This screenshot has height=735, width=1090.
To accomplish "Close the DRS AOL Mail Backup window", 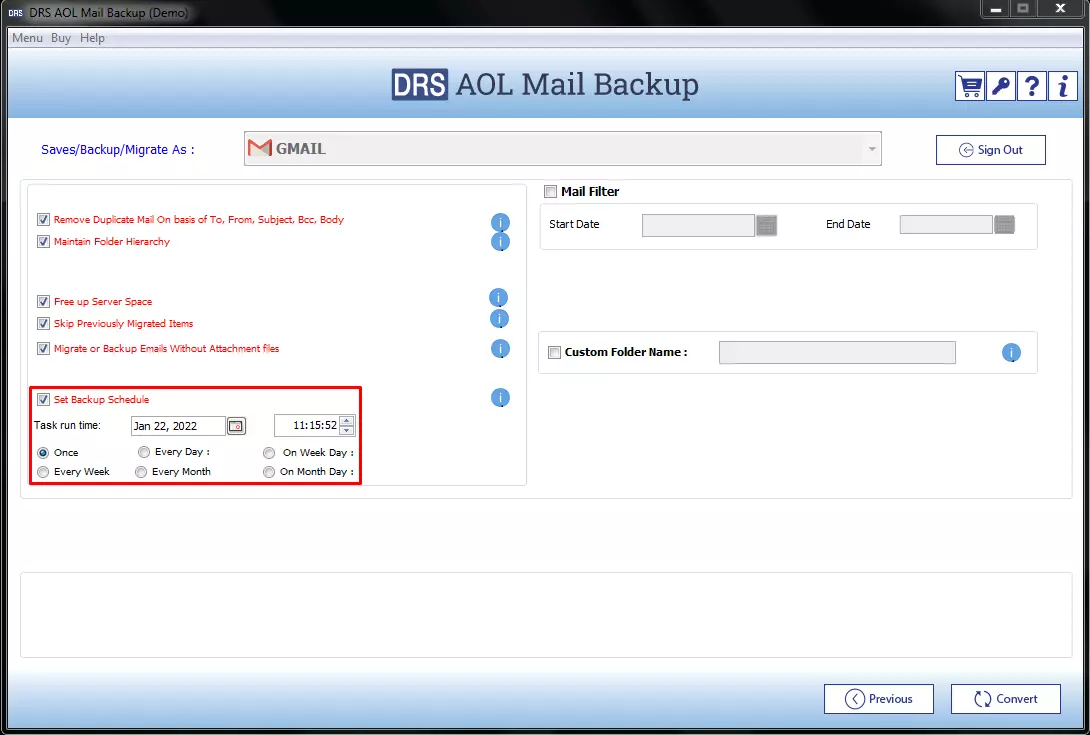I will (1060, 9).
